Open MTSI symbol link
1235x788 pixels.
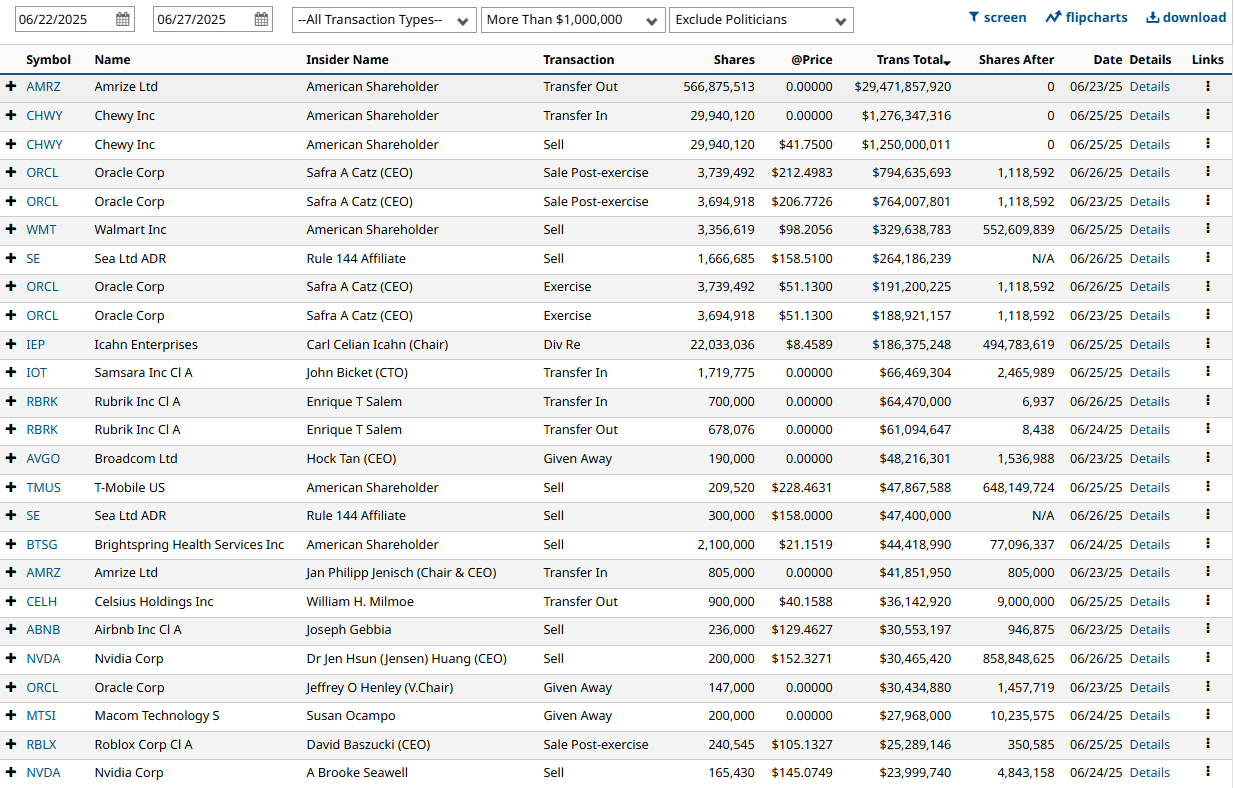click(41, 715)
